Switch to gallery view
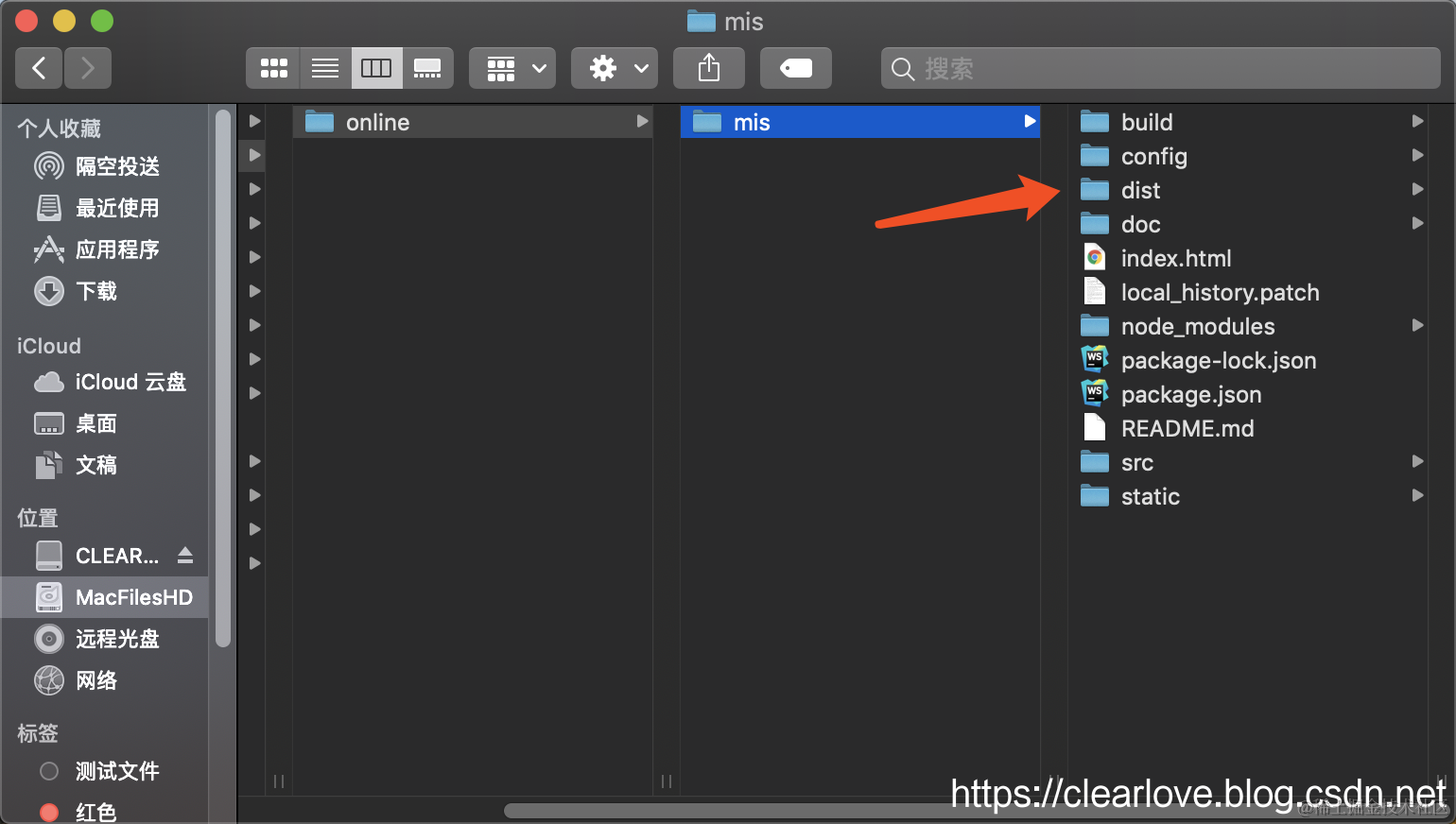This screenshot has height=824, width=1456. (427, 68)
